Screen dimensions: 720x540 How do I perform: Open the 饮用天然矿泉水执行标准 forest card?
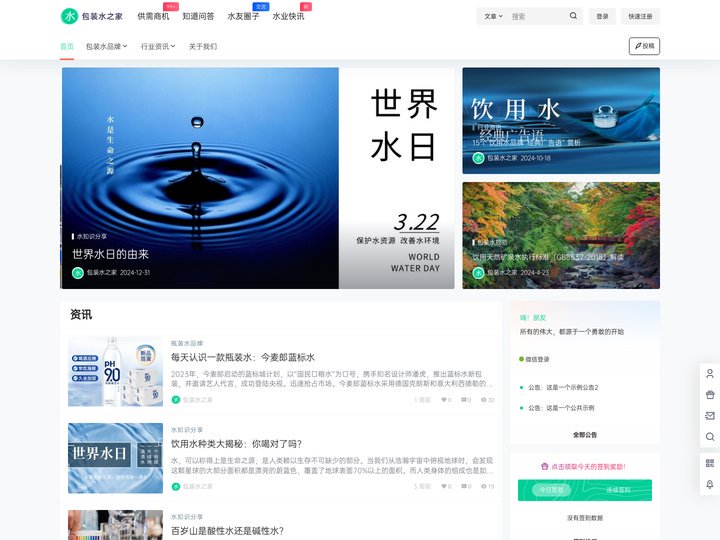[x=561, y=236]
